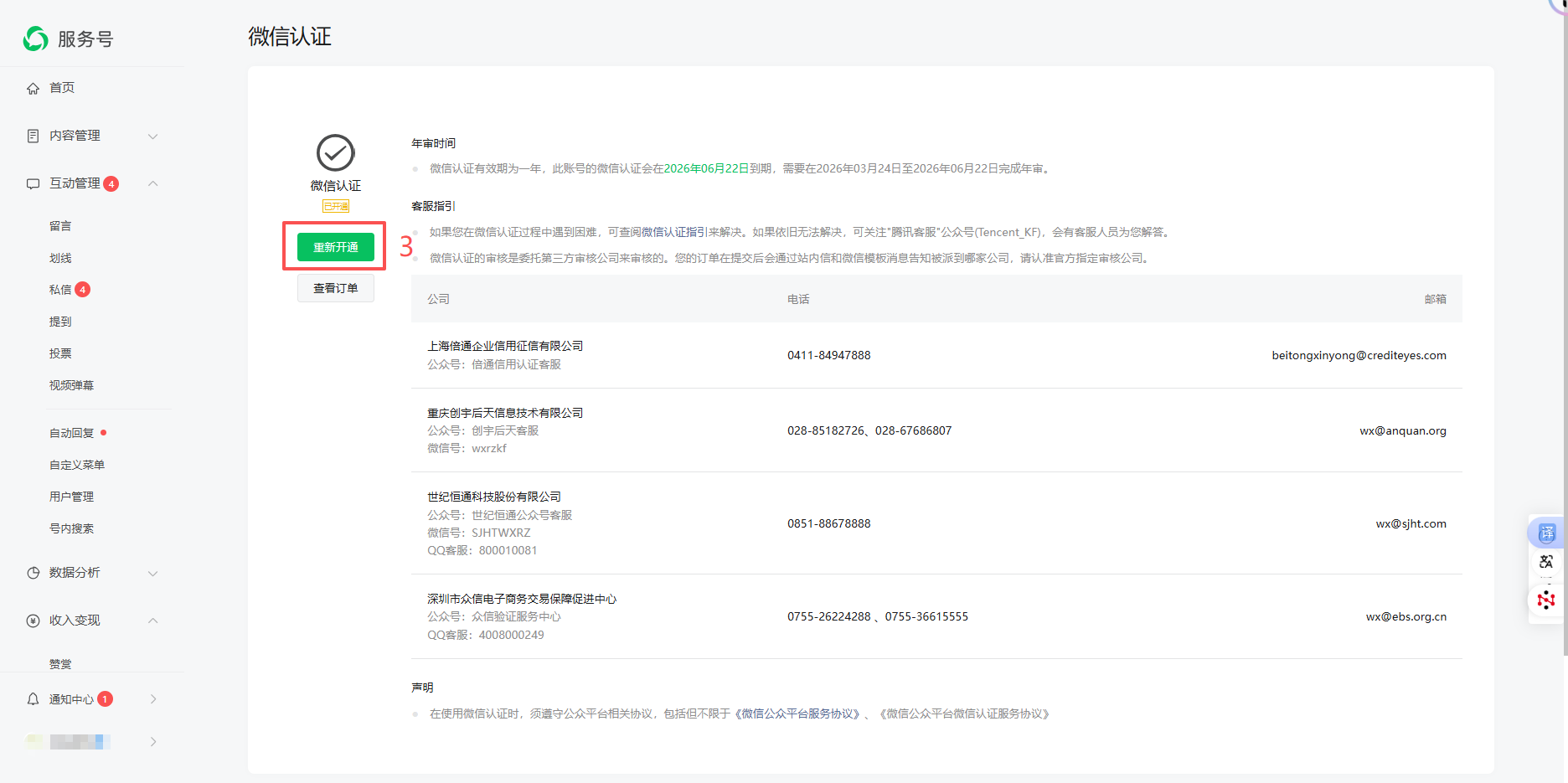Expand the 数据分析 menu chevron
This screenshot has width=1568, height=783.
coord(152,573)
